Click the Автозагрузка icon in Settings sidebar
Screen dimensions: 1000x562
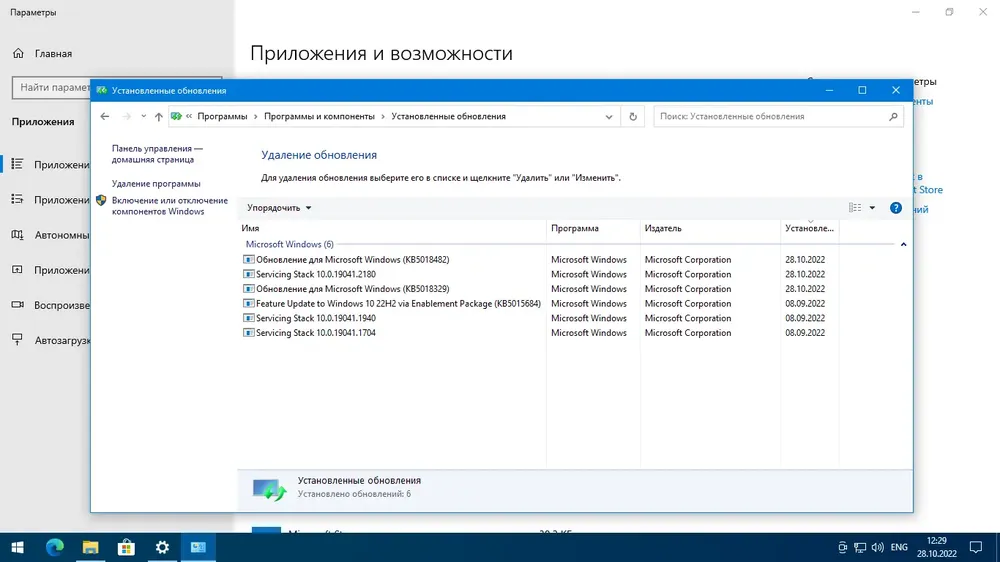pos(17,339)
